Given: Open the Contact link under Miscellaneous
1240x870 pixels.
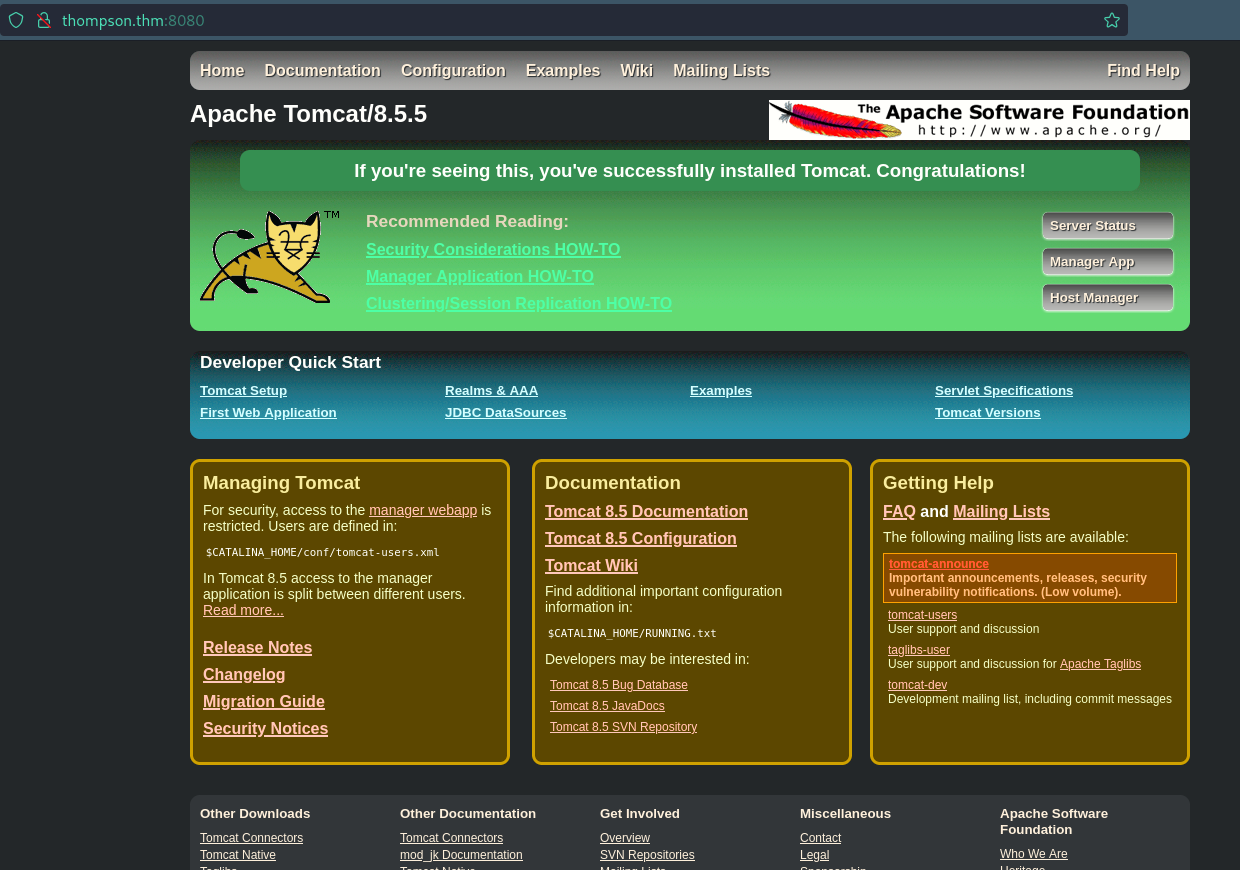Looking at the screenshot, I should click(x=820, y=838).
